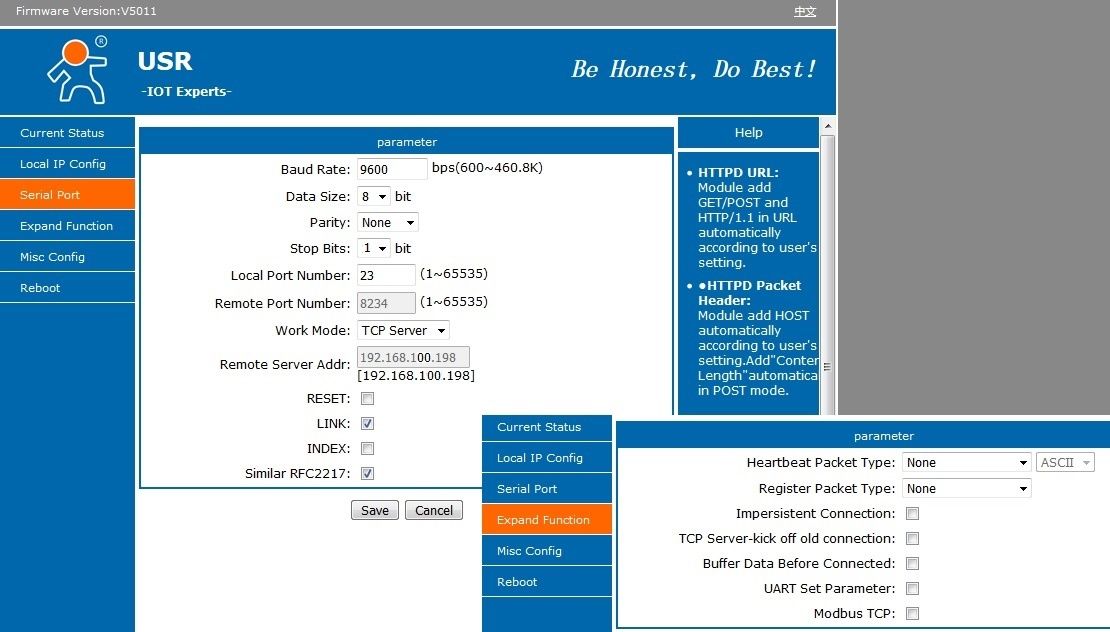Open Expand Function in the main sidebar

coord(67,226)
